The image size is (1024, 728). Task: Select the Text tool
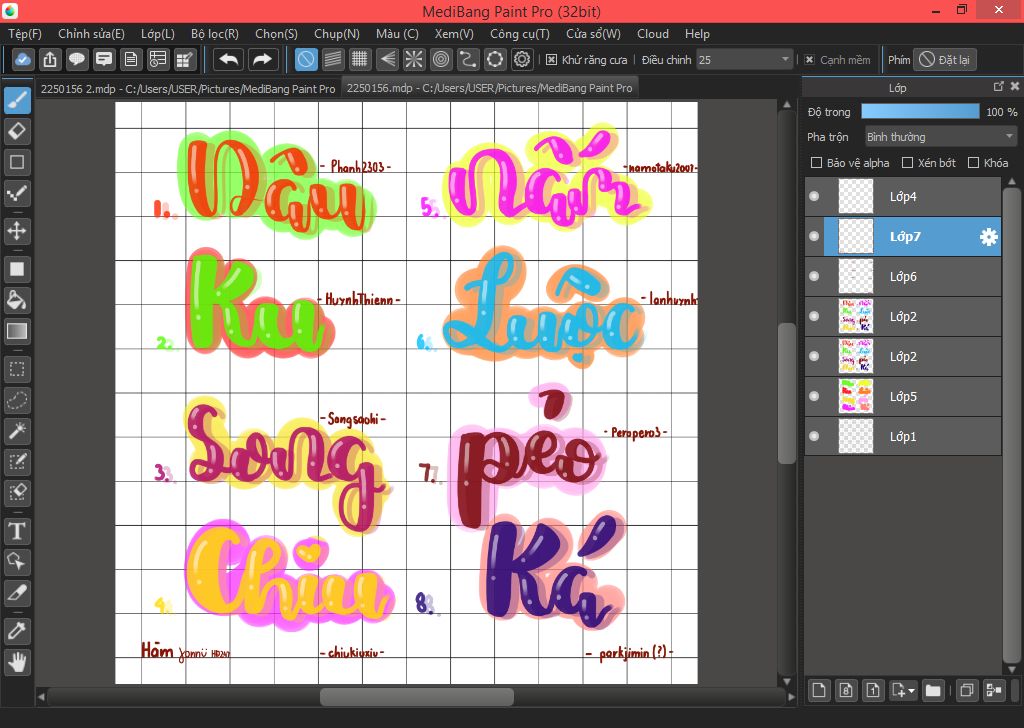tap(17, 531)
